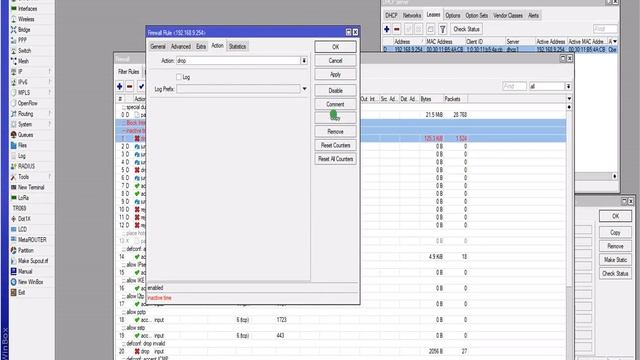This screenshot has height=360, width=640.
Task: Click Comment in the Firewall Rule dialog
Action: click(335, 104)
